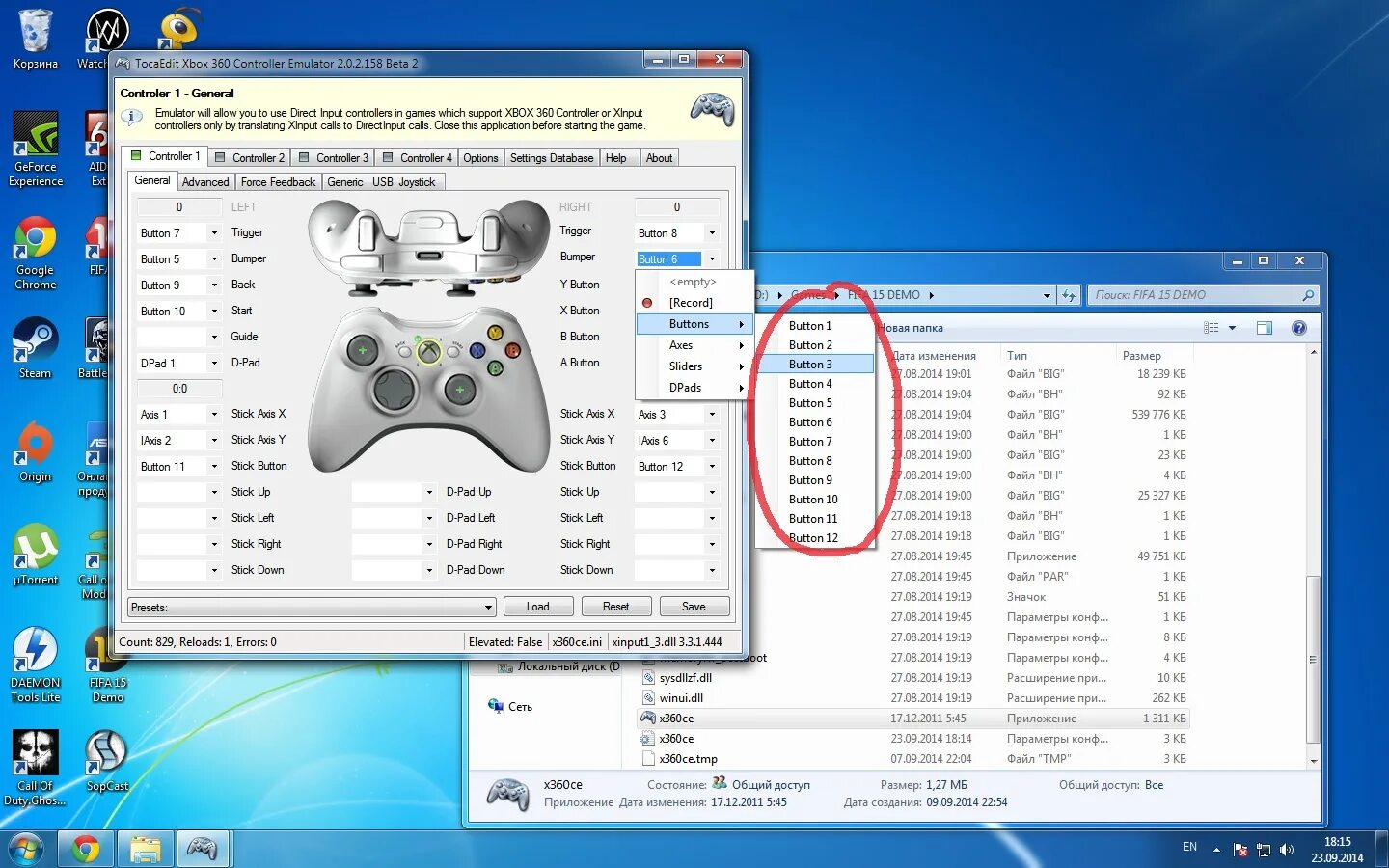The image size is (1389, 868).
Task: Launch µTorrent from the desktop
Action: tap(36, 555)
